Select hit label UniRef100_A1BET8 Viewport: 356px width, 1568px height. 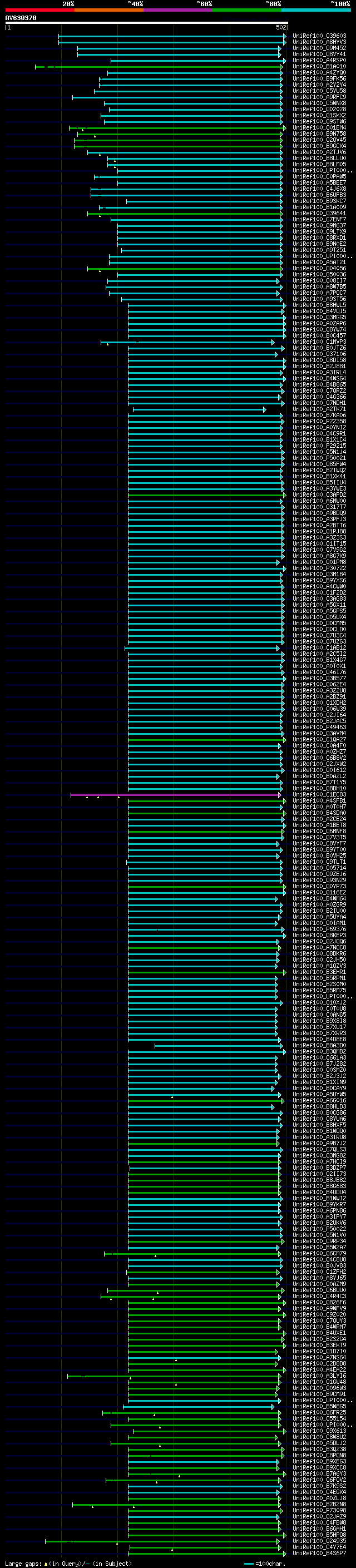319,825
